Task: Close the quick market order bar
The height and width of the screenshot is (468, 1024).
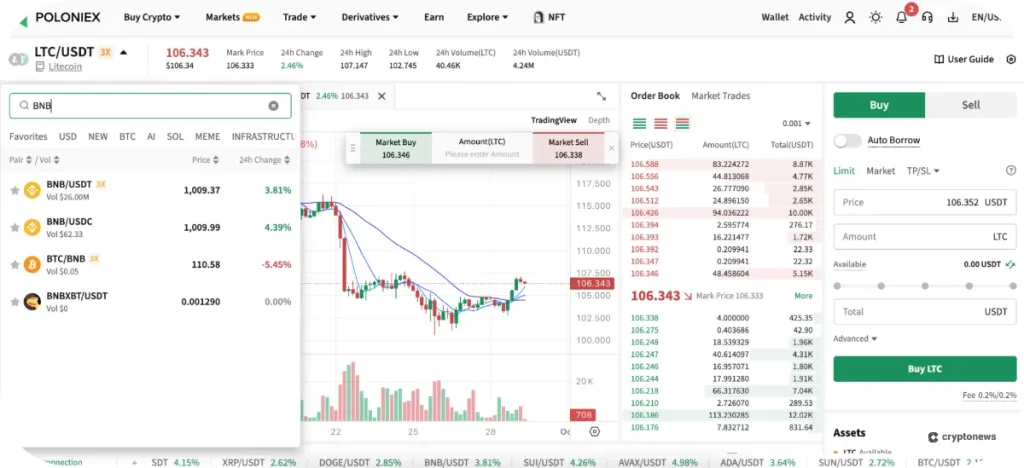Action: [611, 148]
